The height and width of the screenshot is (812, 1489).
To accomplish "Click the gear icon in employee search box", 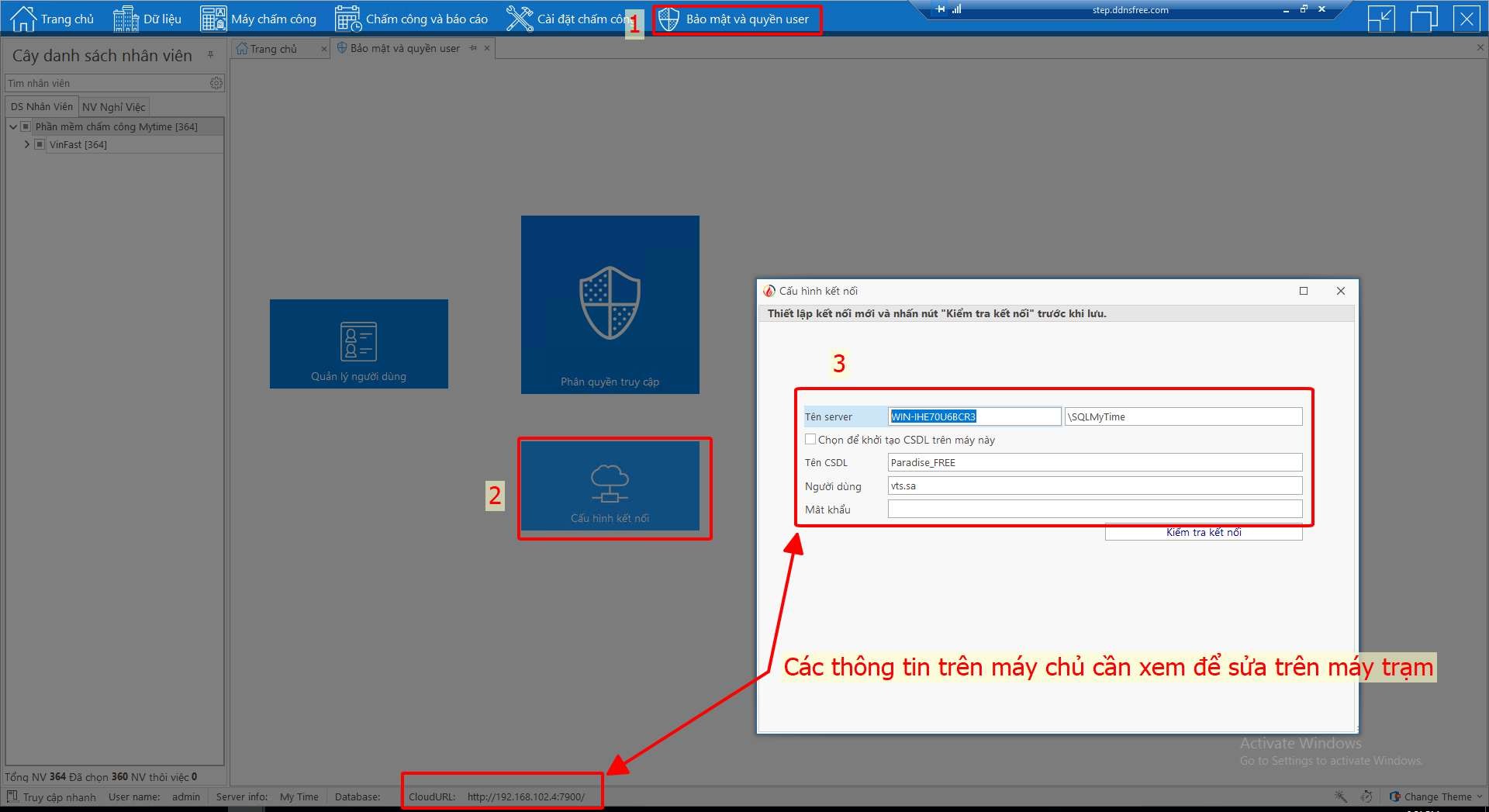I will click(216, 83).
